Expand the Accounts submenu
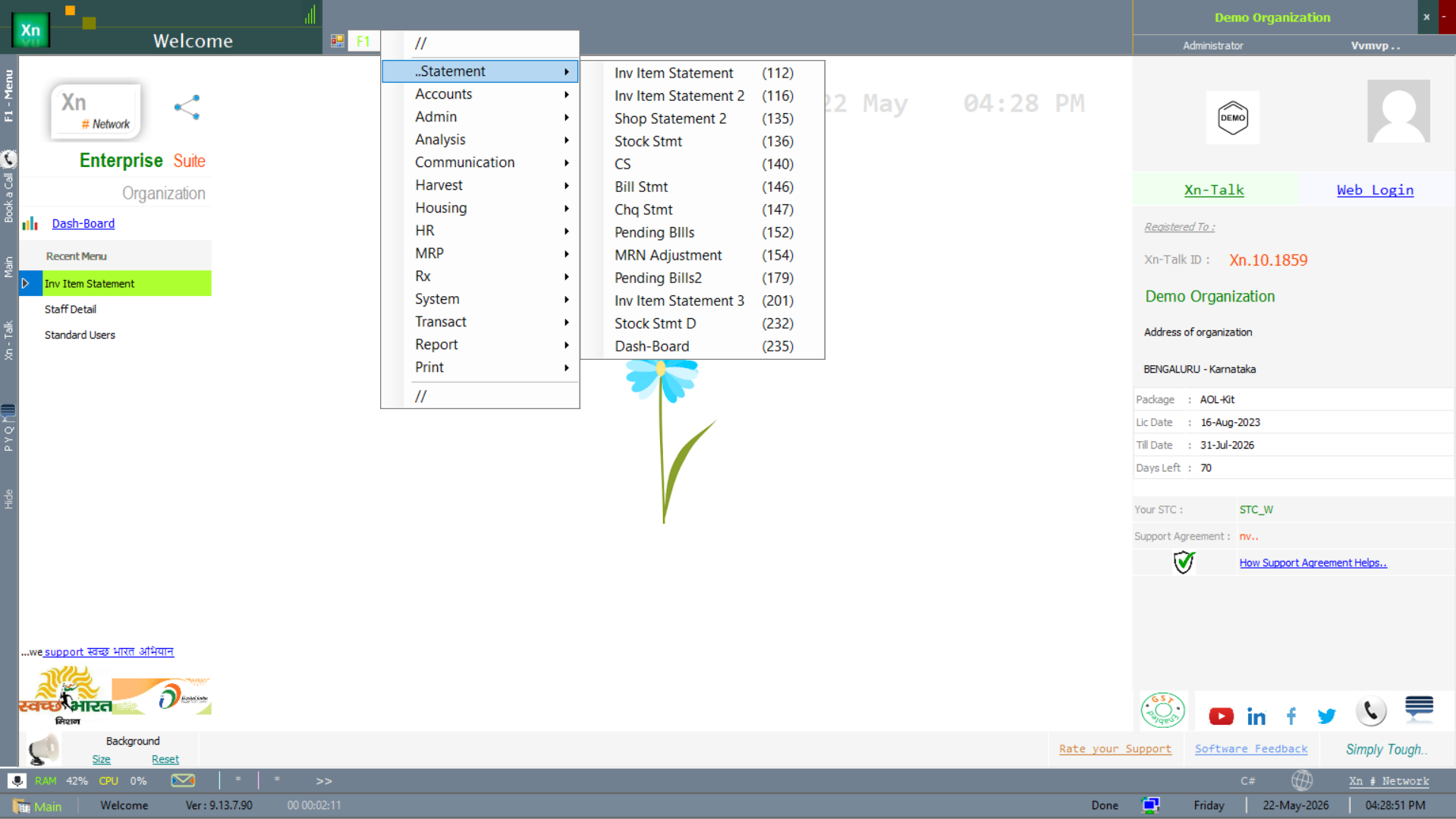This screenshot has width=1456, height=819. [x=480, y=94]
